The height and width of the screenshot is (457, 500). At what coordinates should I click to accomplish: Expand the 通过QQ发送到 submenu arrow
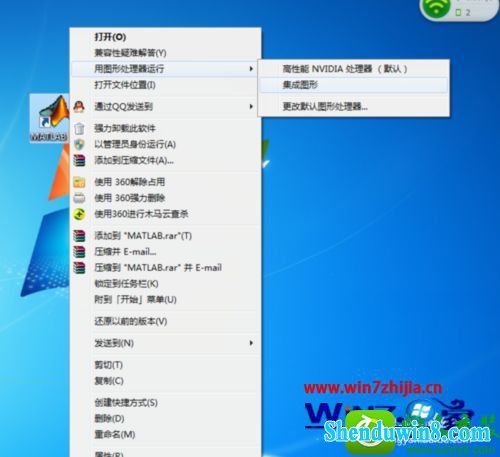(x=251, y=107)
